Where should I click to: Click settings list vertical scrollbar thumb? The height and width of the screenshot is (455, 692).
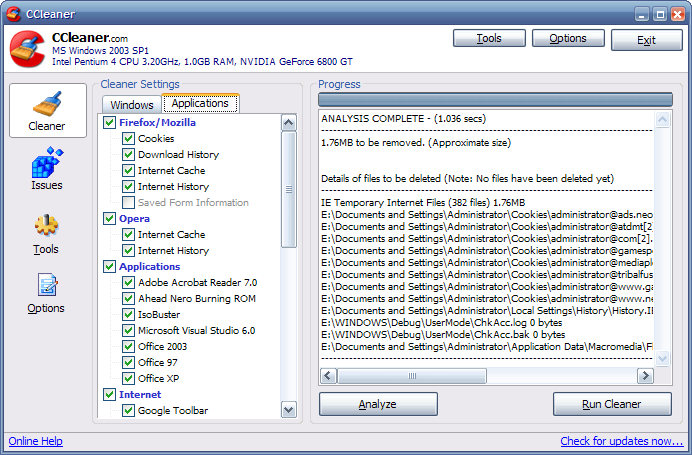point(289,190)
